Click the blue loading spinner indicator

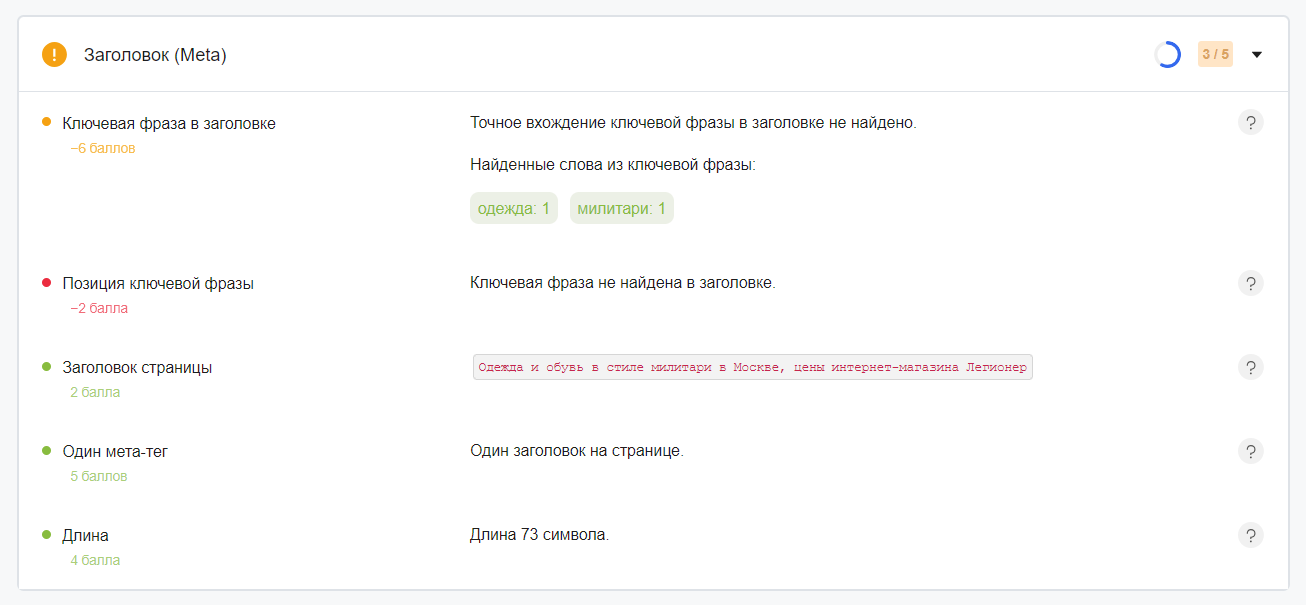[x=1167, y=54]
